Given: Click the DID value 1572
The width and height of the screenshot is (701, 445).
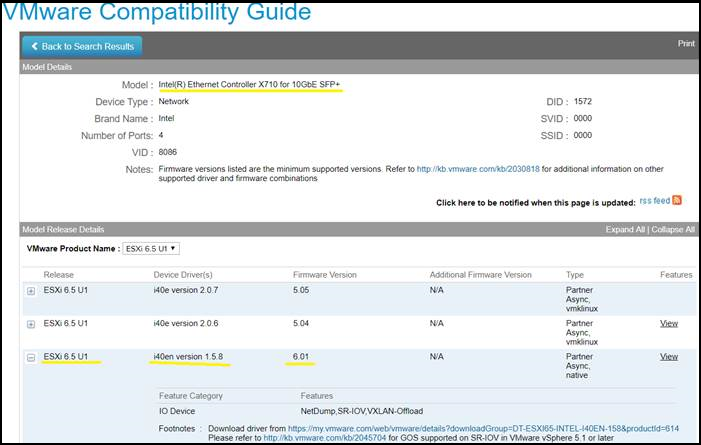Looking at the screenshot, I should pos(583,102).
